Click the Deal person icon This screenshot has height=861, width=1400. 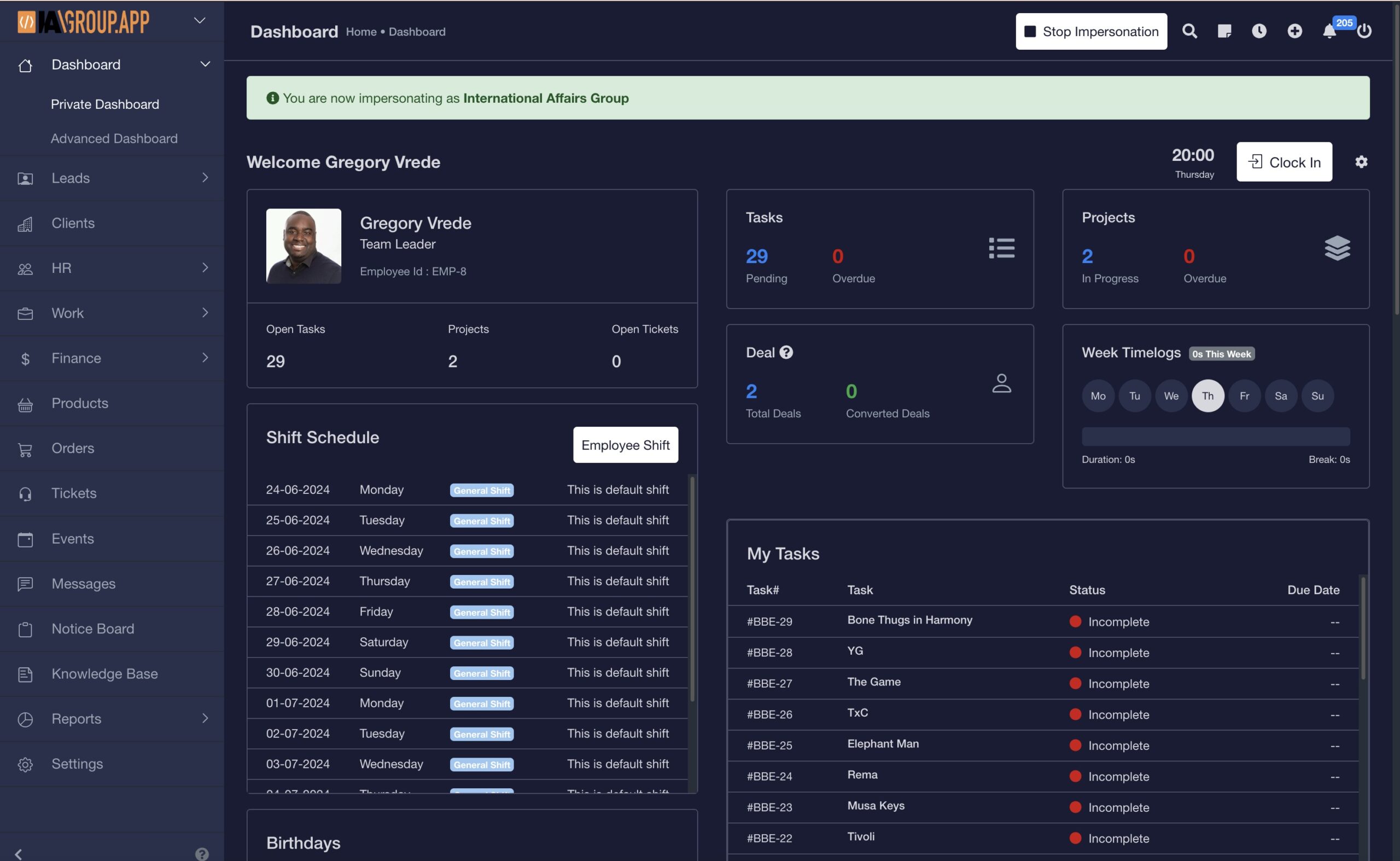[x=1001, y=383]
